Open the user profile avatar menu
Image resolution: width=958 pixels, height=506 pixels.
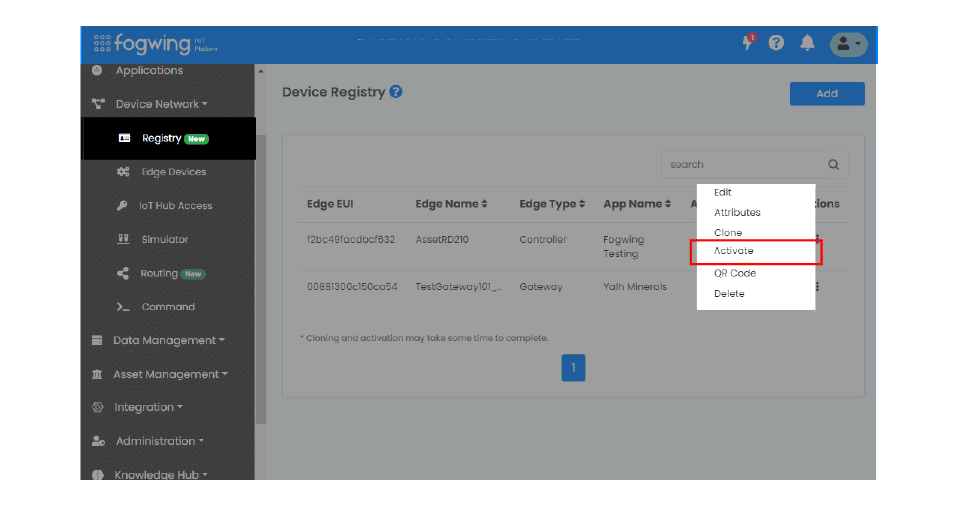(848, 44)
